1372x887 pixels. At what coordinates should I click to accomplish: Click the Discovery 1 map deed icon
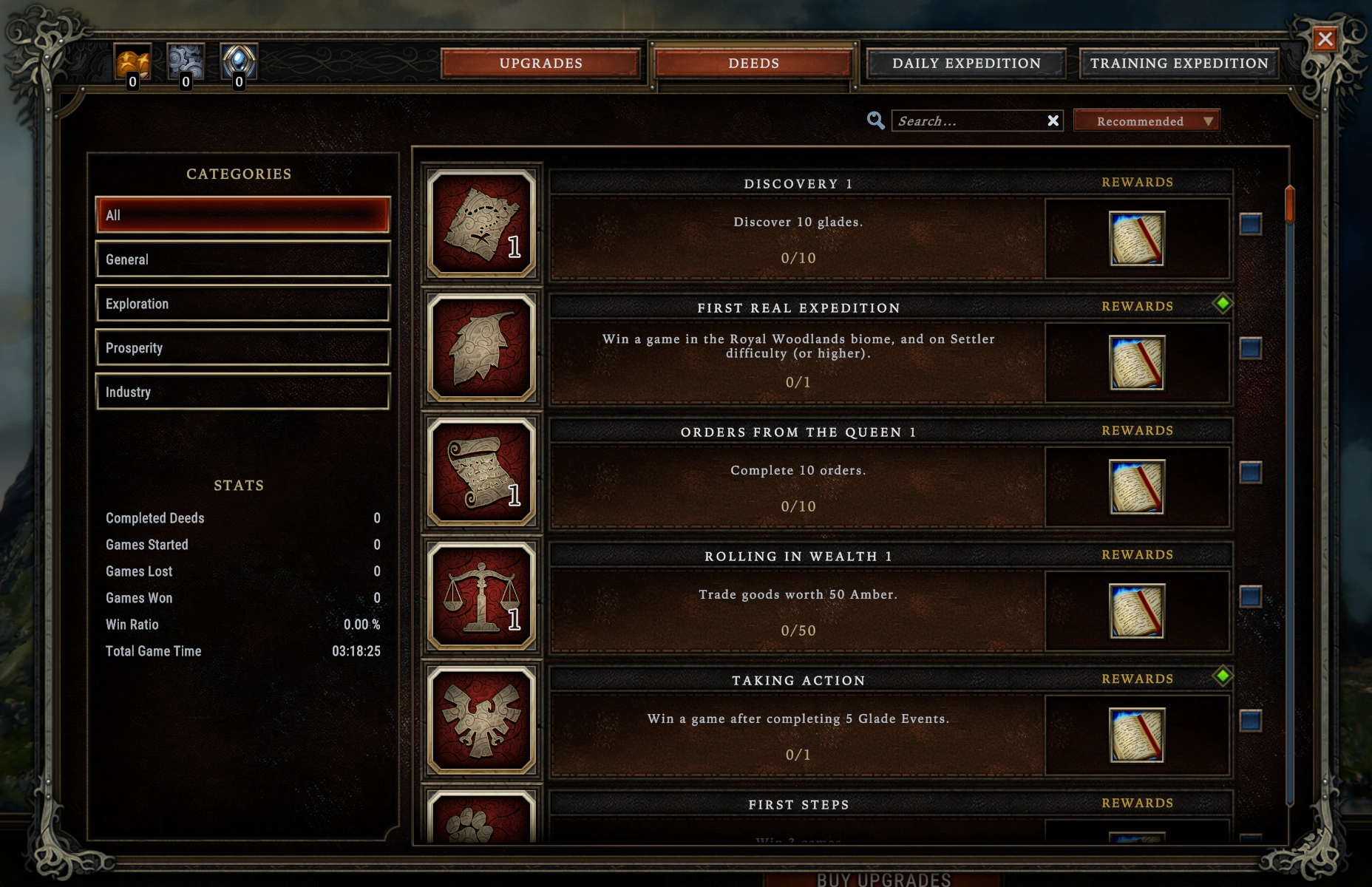[482, 224]
